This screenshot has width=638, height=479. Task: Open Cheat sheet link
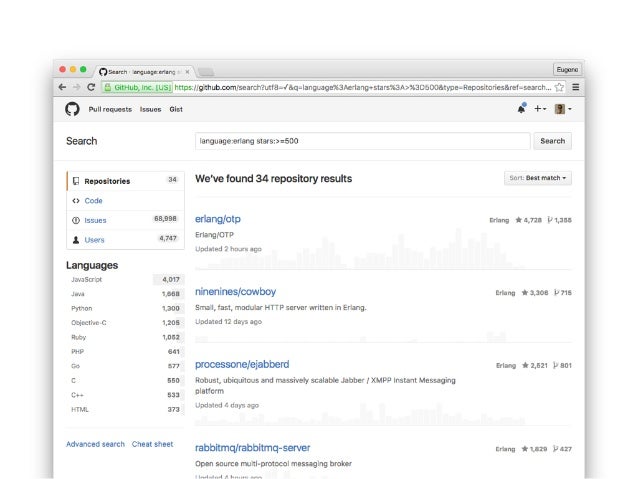point(152,444)
